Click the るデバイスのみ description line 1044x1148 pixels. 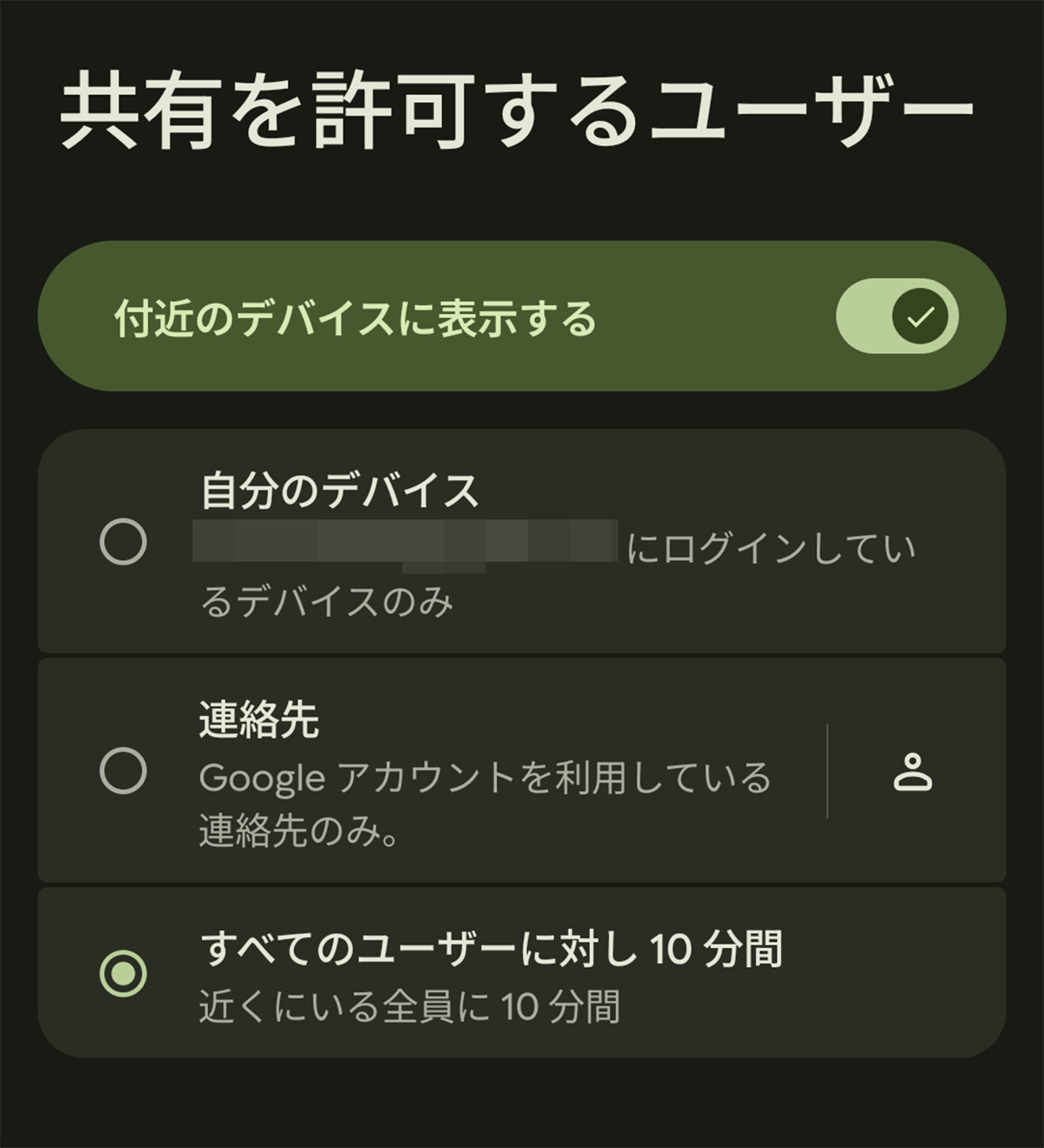326,602
